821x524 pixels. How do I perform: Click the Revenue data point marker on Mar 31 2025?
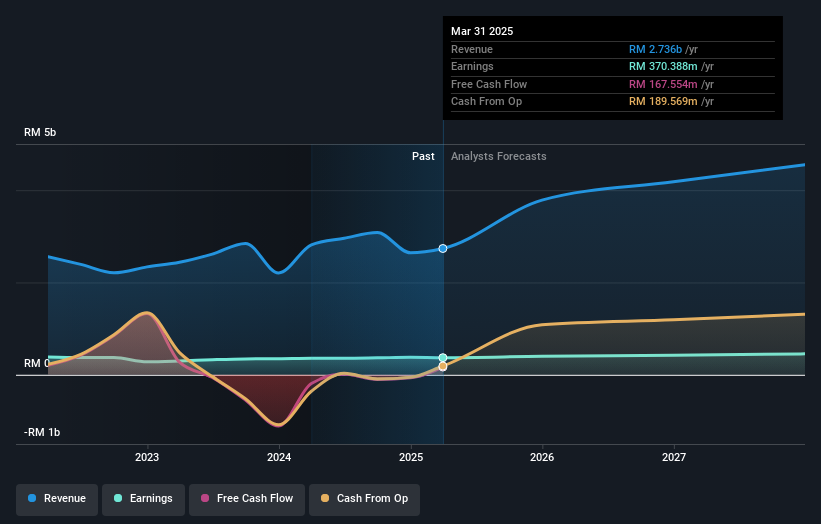coord(443,249)
